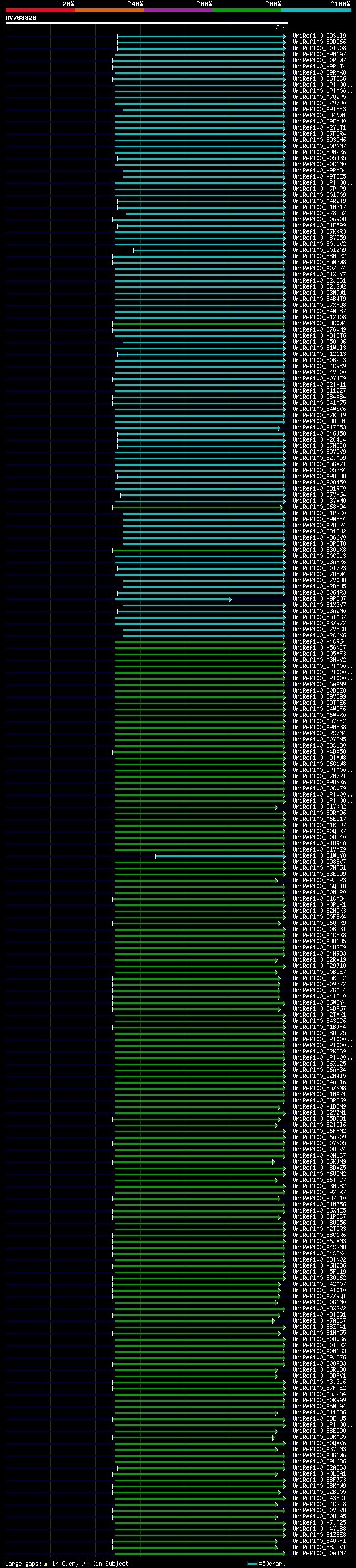Open hit UniRef100_A9P1T4
Viewport: 356px width, 1568px height.
click(319, 66)
